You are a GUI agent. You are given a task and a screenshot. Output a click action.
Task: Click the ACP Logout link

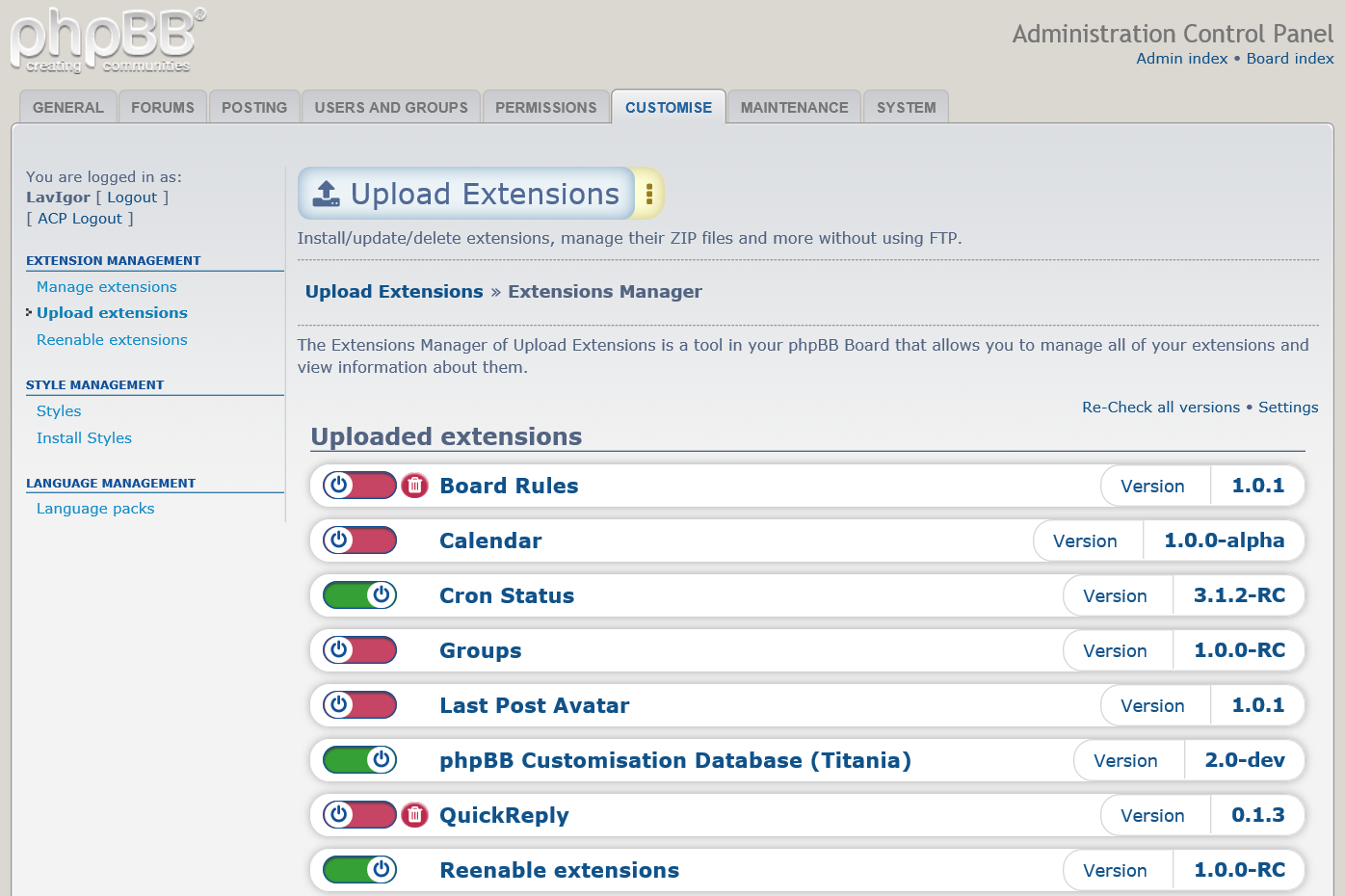click(80, 219)
